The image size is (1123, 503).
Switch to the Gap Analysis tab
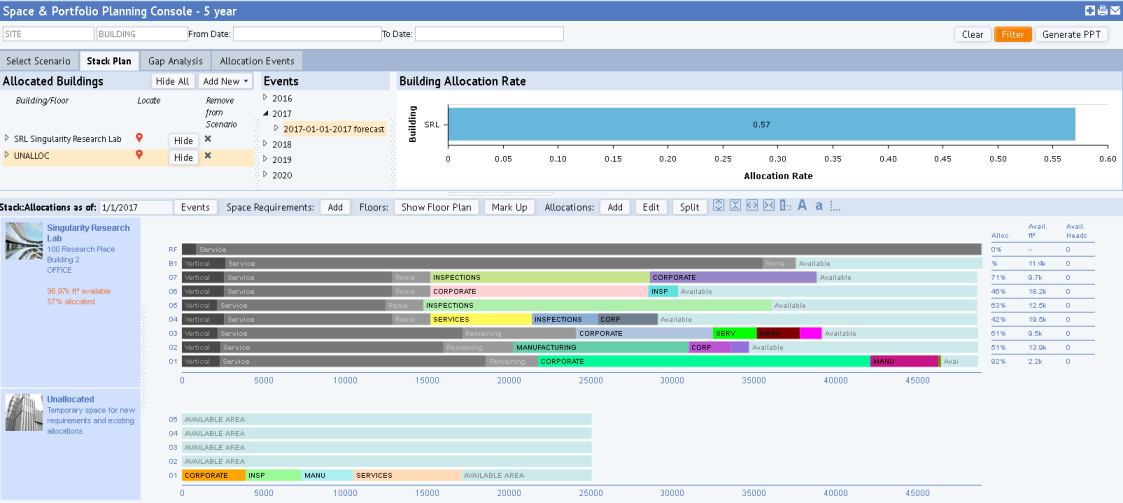coord(174,61)
